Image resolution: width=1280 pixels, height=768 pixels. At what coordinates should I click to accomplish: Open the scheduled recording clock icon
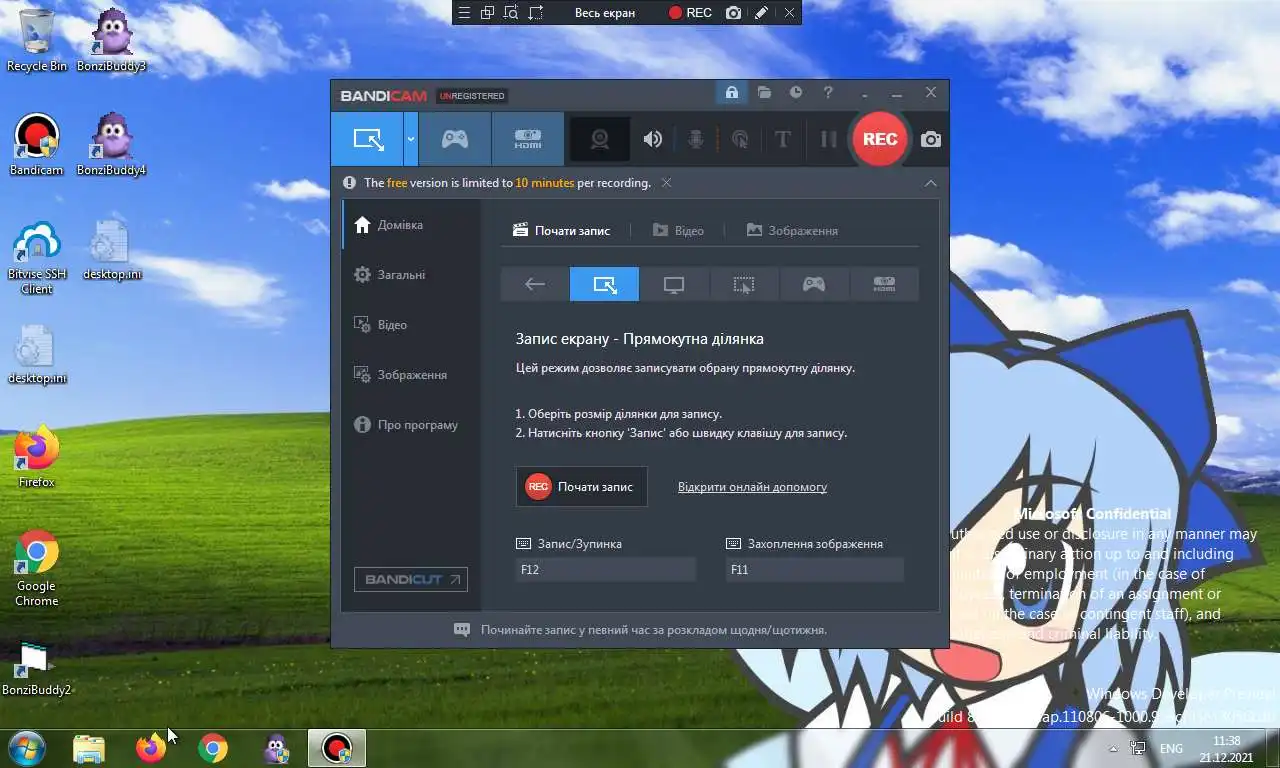(x=796, y=93)
